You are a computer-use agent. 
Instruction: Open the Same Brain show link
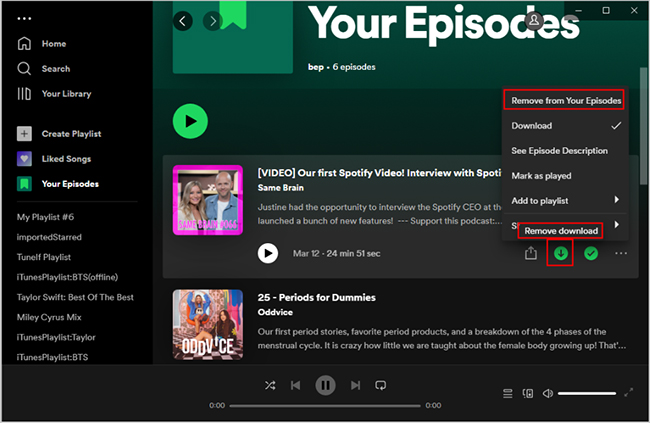point(281,188)
